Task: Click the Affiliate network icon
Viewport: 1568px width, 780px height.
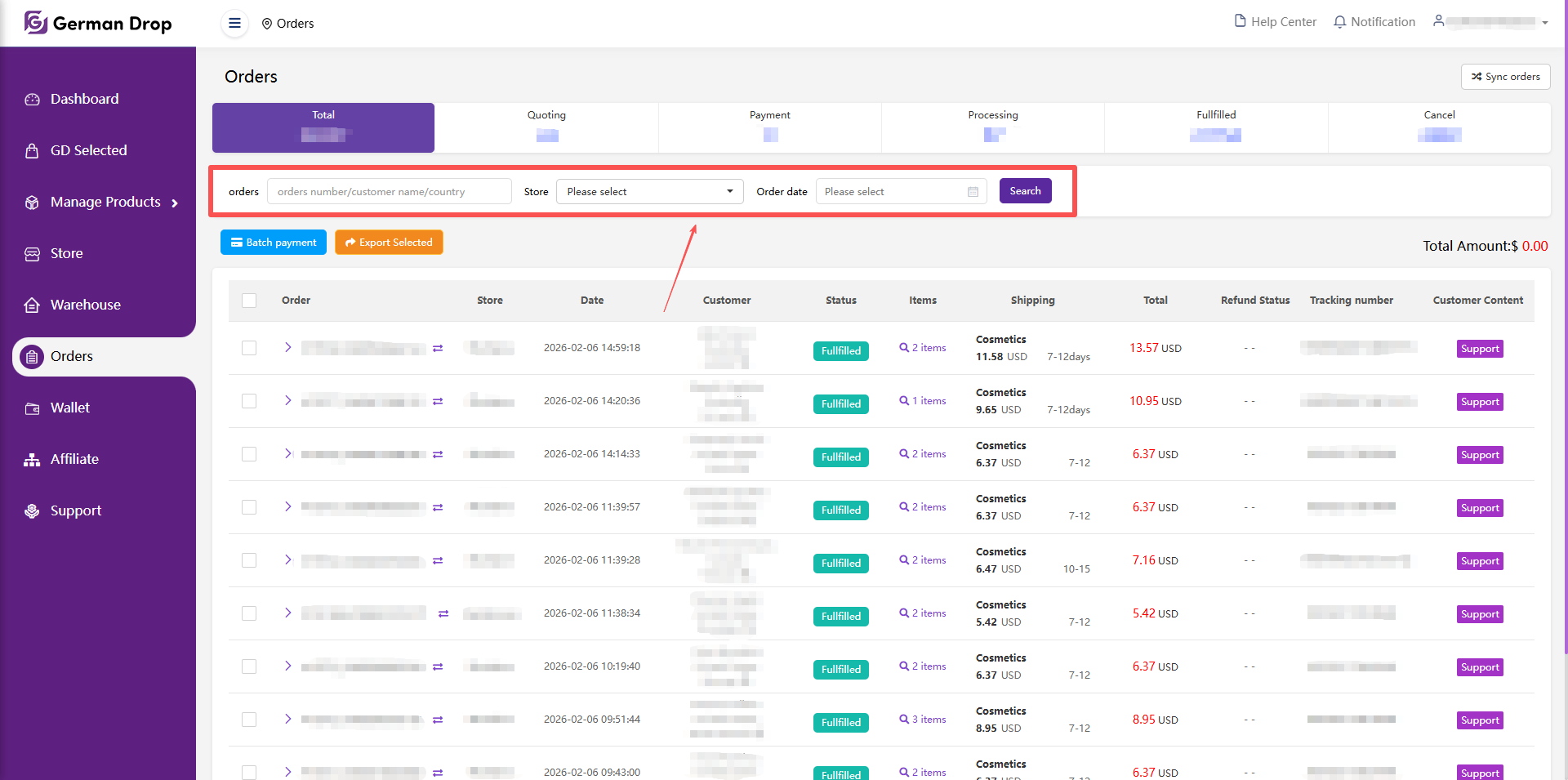Action: [32, 460]
